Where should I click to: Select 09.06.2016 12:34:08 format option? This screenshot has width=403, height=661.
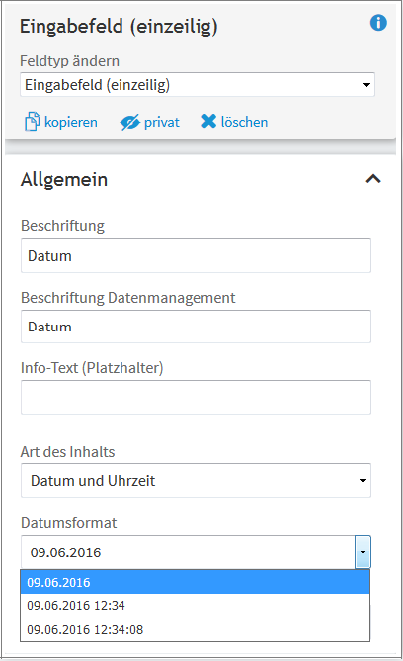pos(195,629)
